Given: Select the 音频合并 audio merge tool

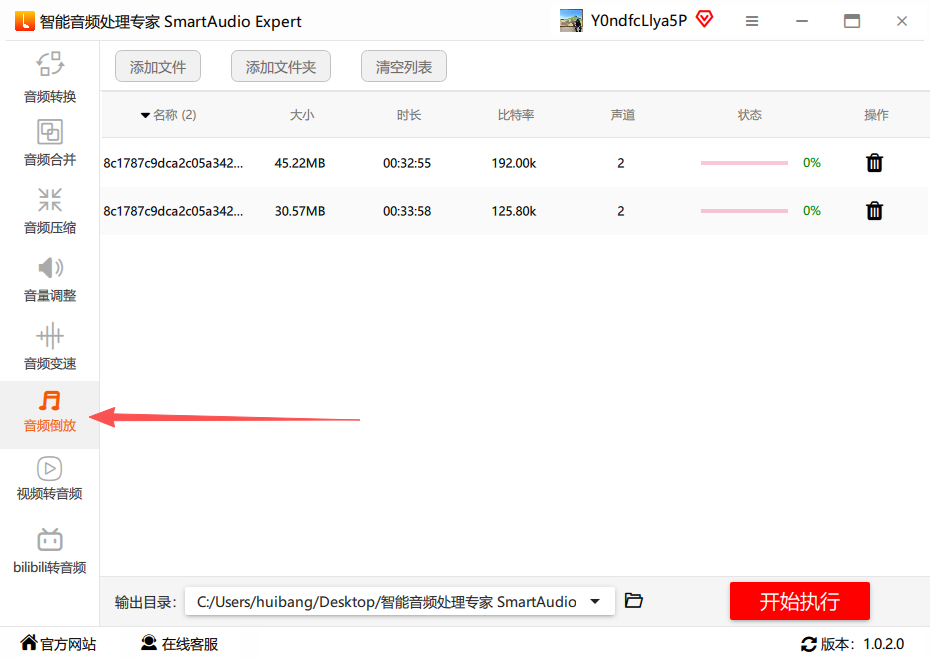Looking at the screenshot, I should (50, 142).
